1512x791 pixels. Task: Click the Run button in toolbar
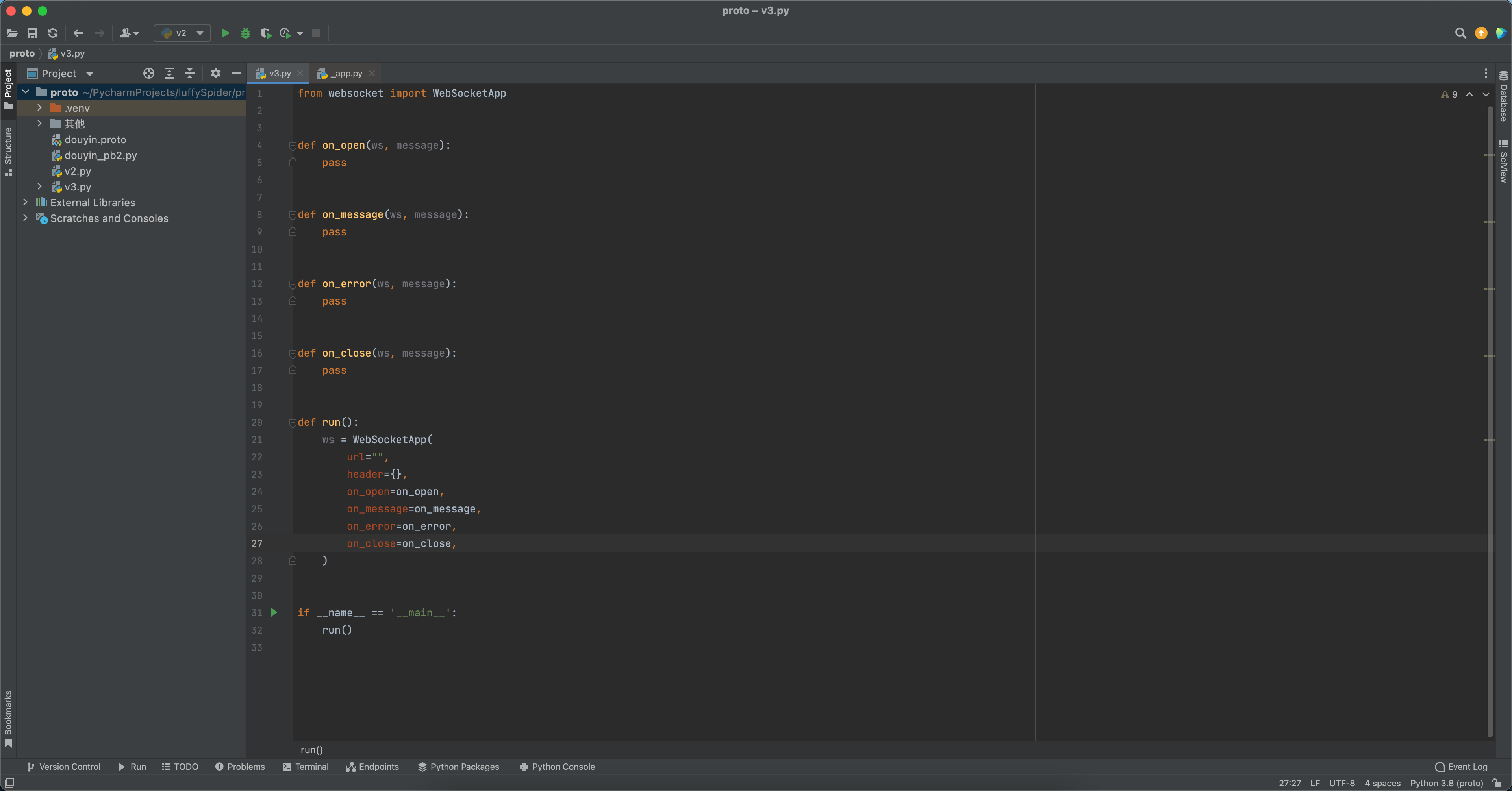[225, 33]
